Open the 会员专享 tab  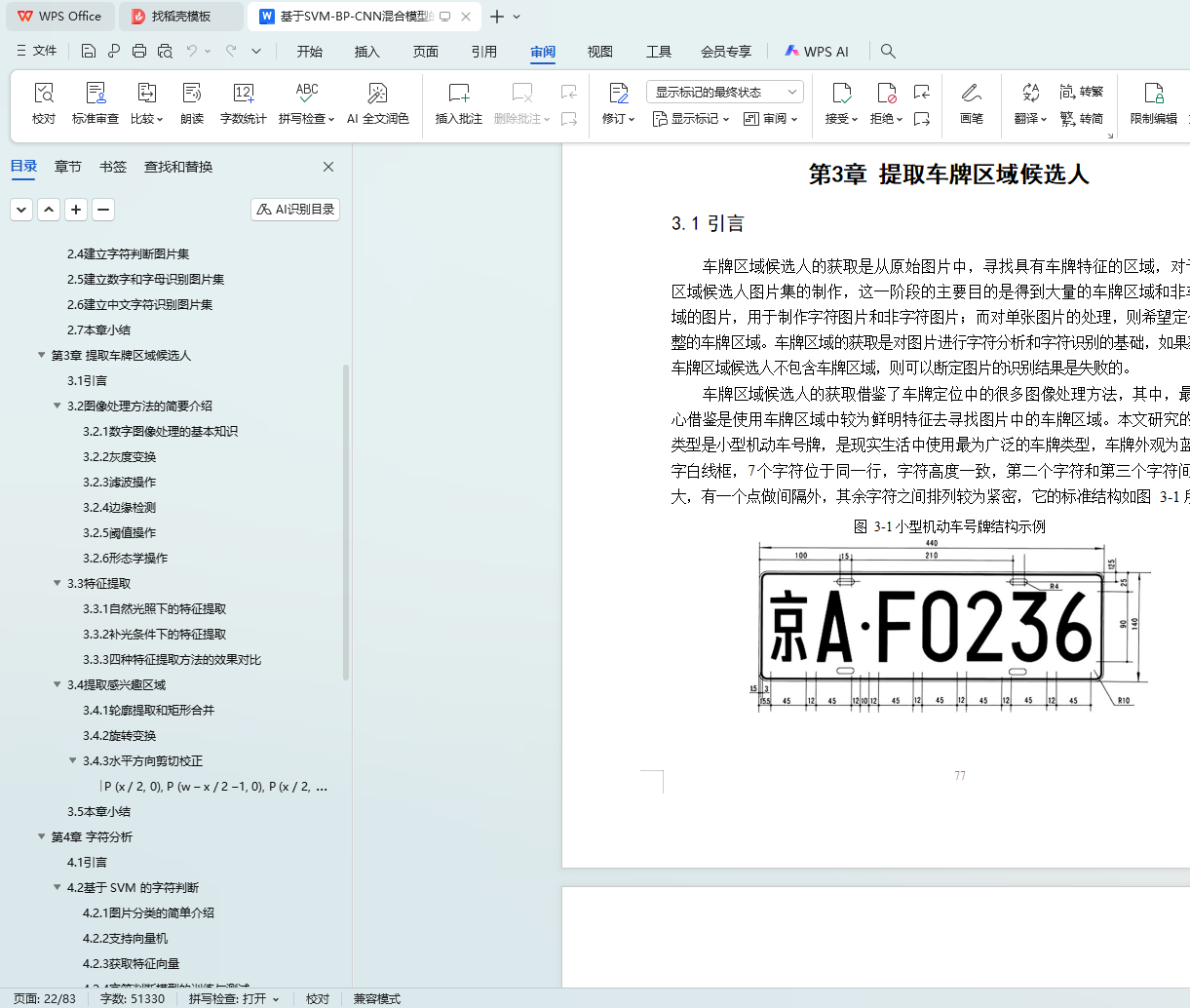tap(726, 52)
